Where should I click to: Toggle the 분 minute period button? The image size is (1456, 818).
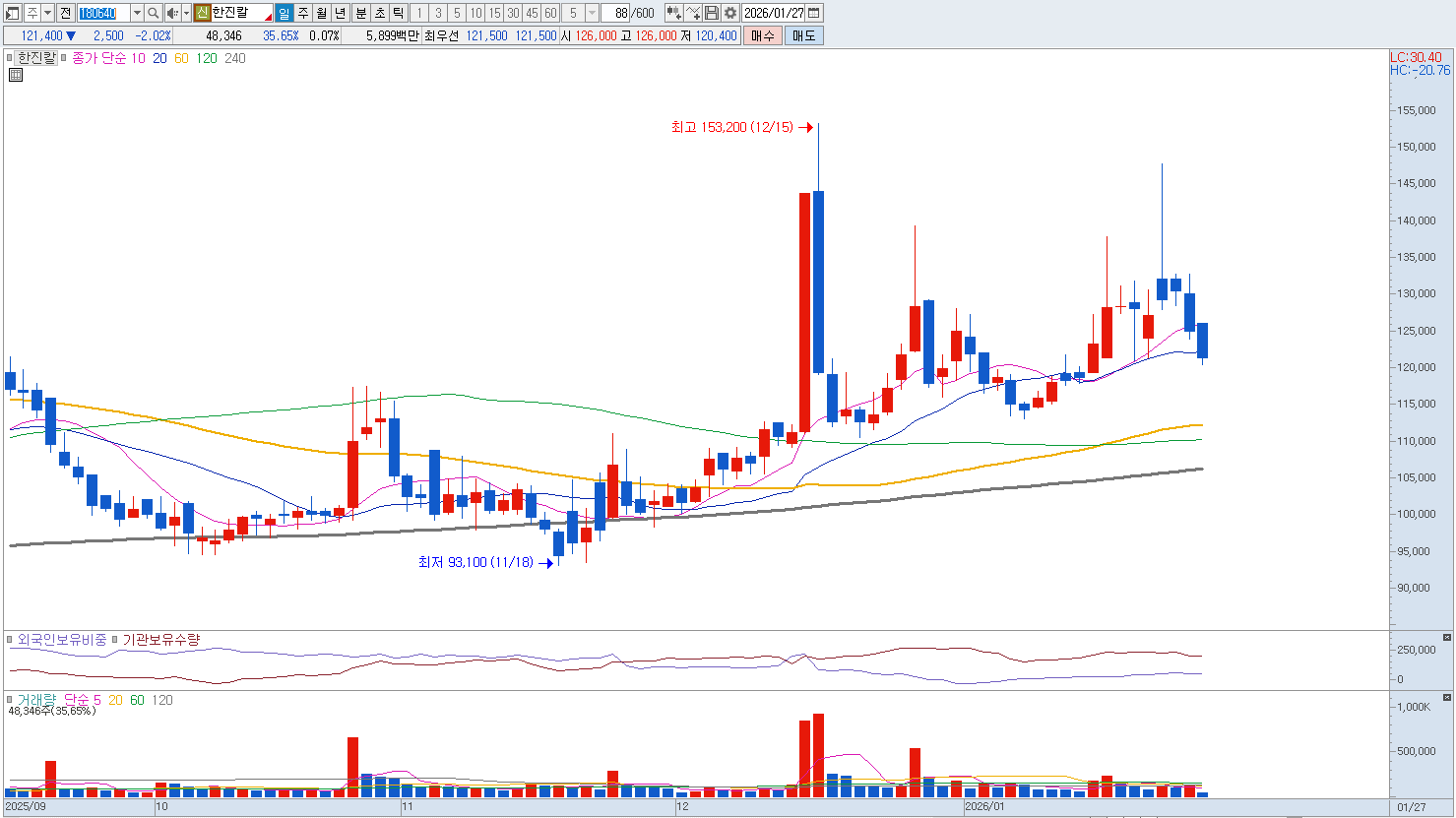360,13
